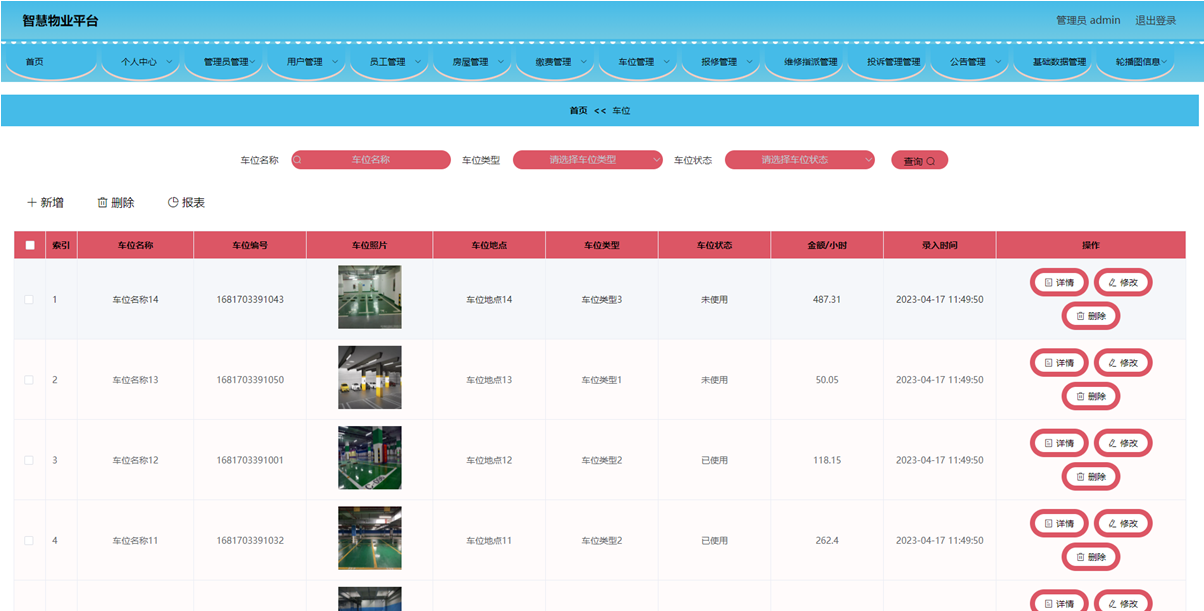Toggle the select-all checkbox in table header
The height and width of the screenshot is (611, 1204).
[x=29, y=245]
